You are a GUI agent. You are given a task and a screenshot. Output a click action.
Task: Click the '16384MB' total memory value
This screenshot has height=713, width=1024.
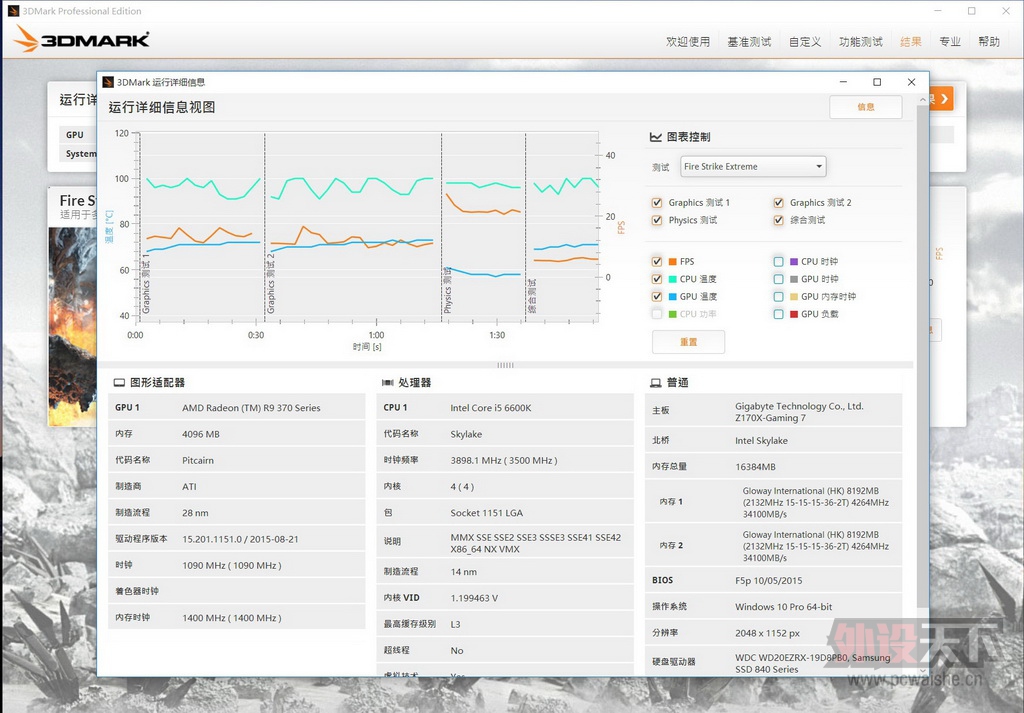tap(756, 467)
